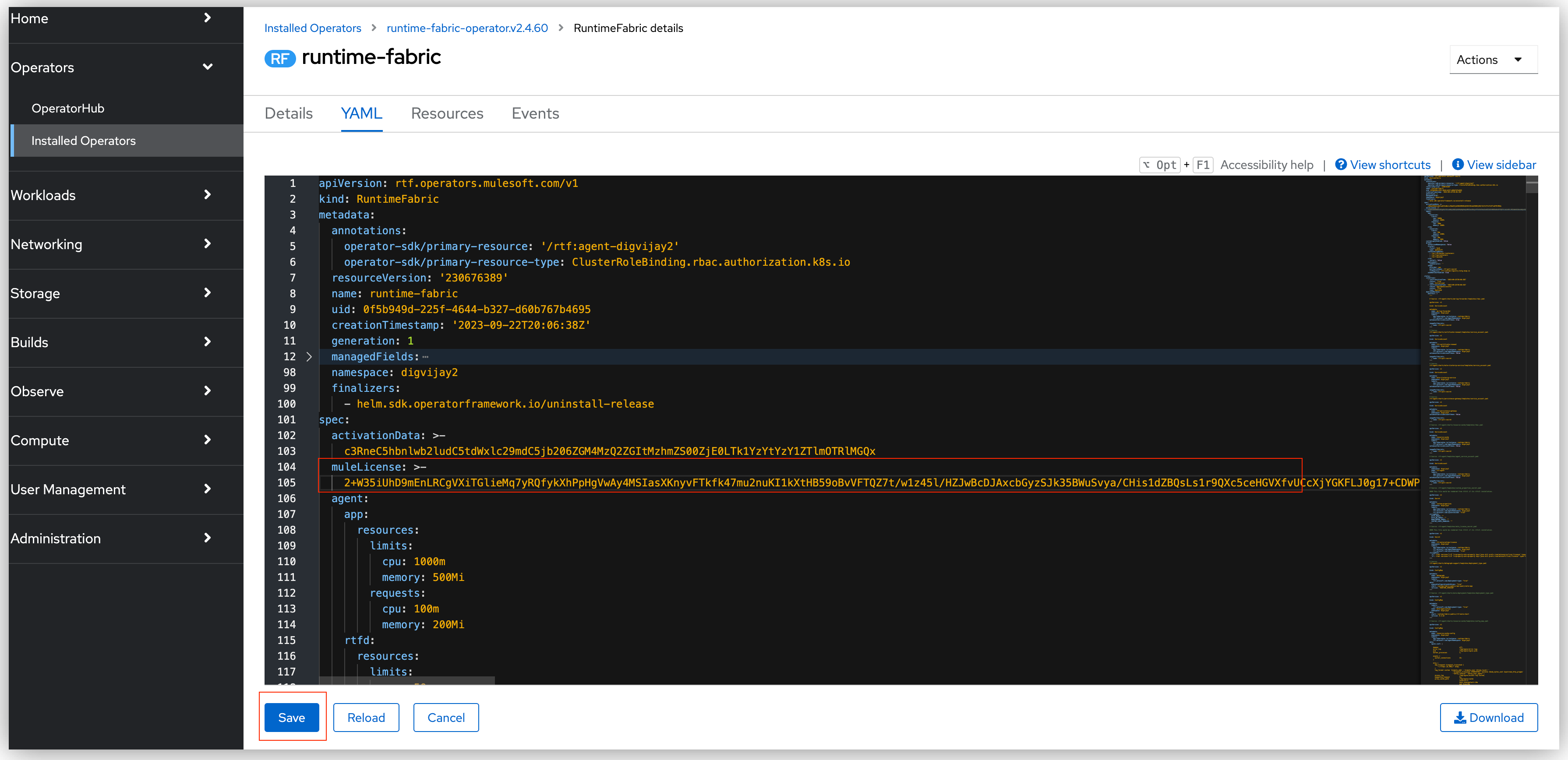Click the Download icon near the Download button
Viewport: 1568px width, 760px height.
coord(1460,718)
